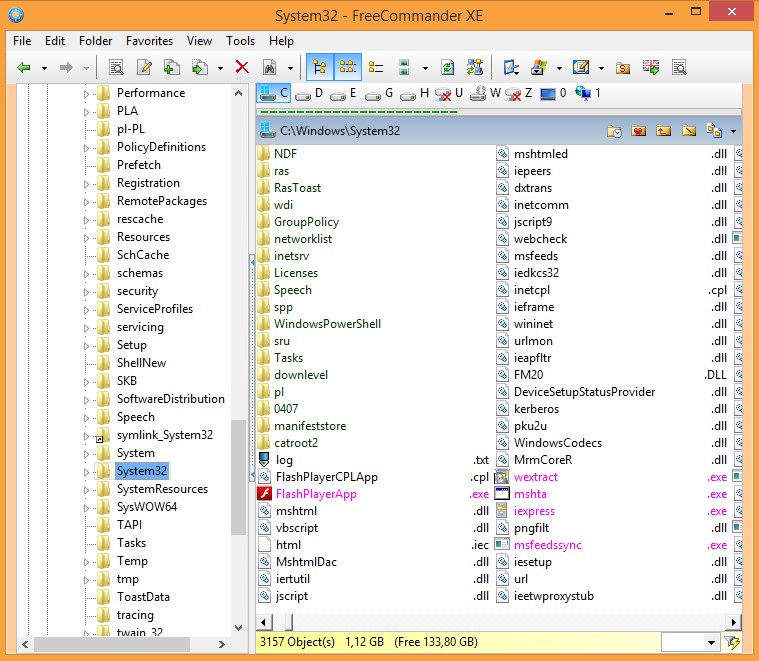Open the Favorites menu
The height and width of the screenshot is (661, 759).
pyautogui.click(x=149, y=41)
